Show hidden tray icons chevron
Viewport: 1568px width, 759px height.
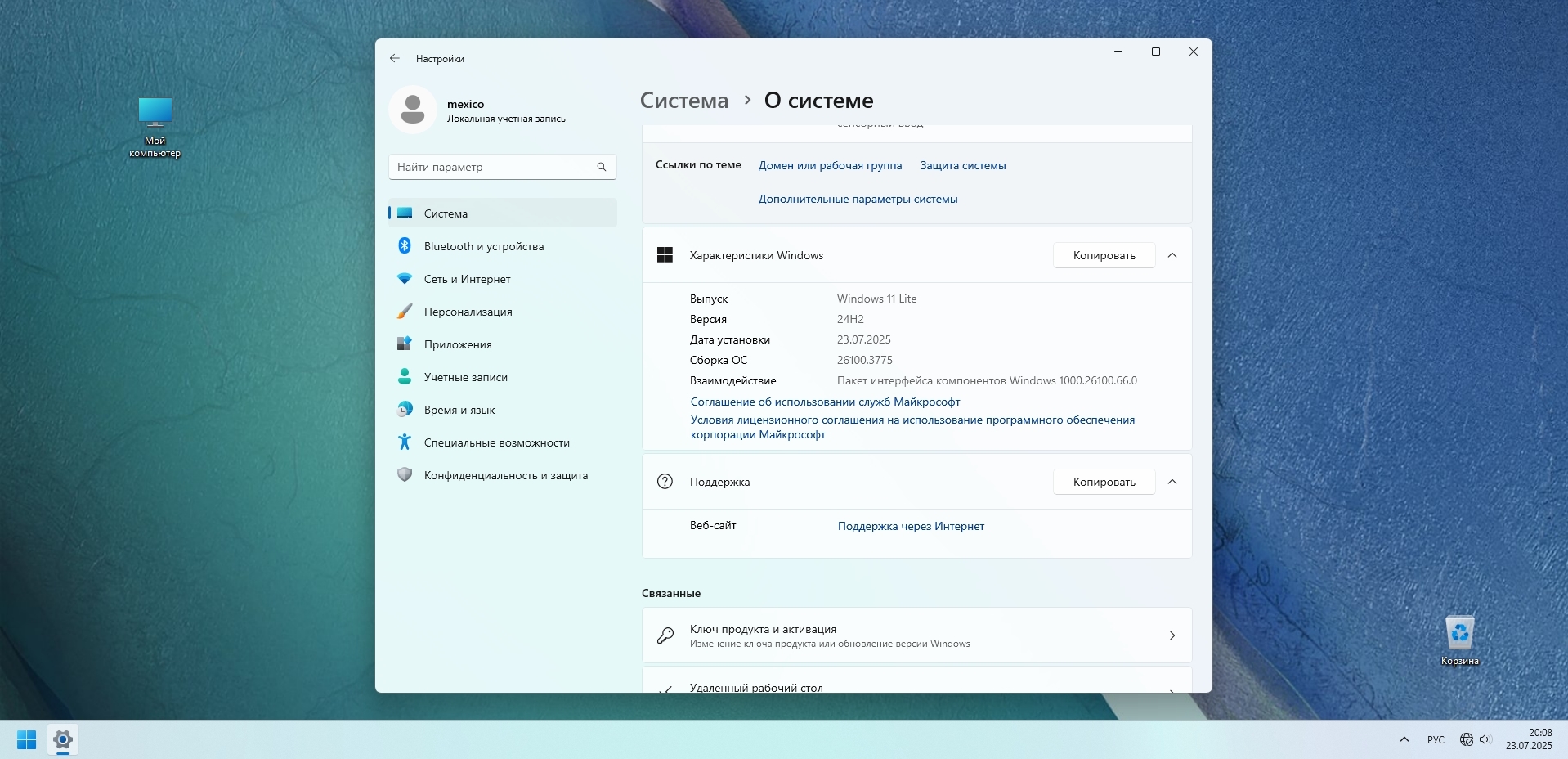point(1404,739)
